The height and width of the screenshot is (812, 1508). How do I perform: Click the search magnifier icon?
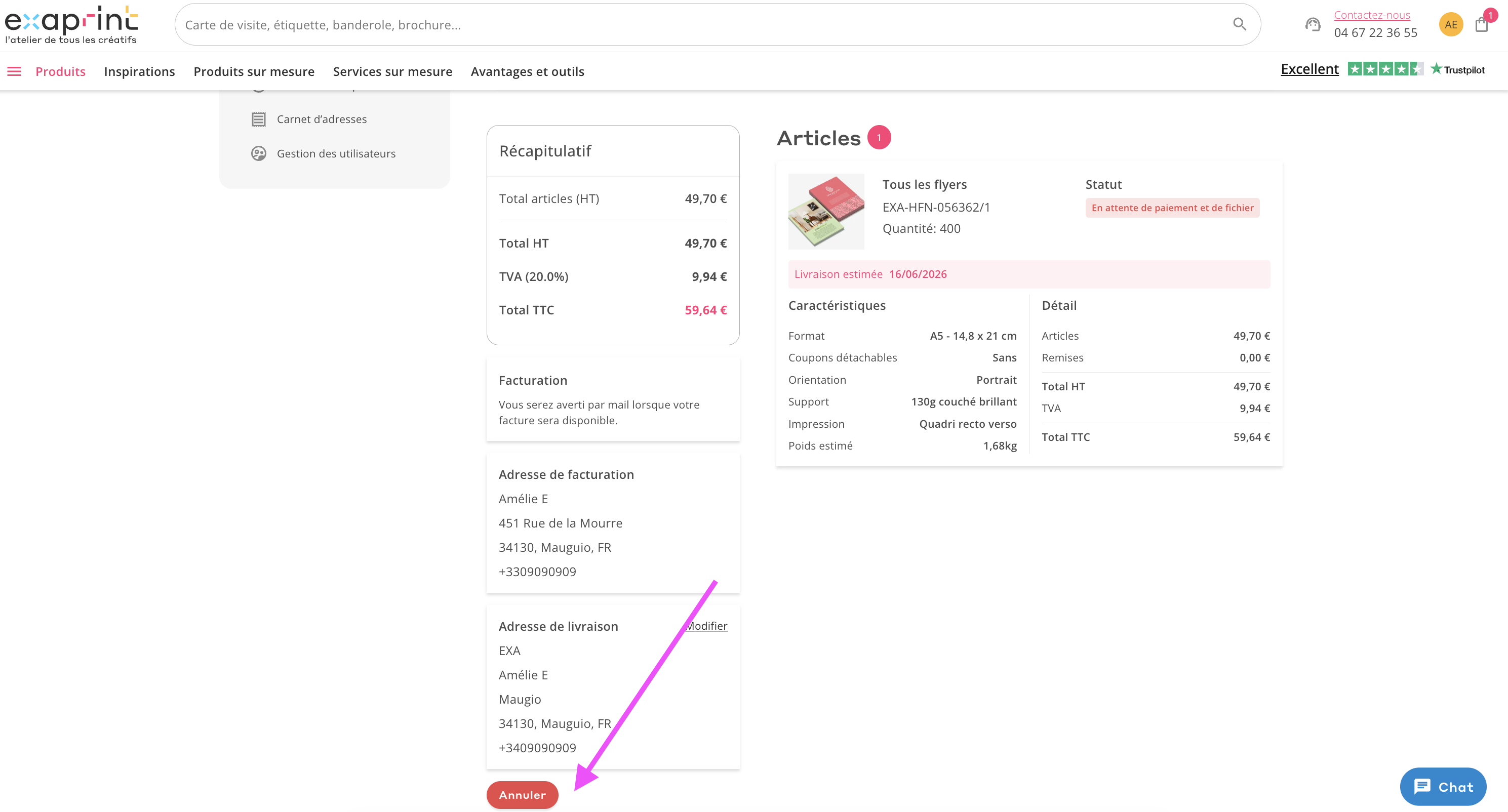pyautogui.click(x=1239, y=24)
